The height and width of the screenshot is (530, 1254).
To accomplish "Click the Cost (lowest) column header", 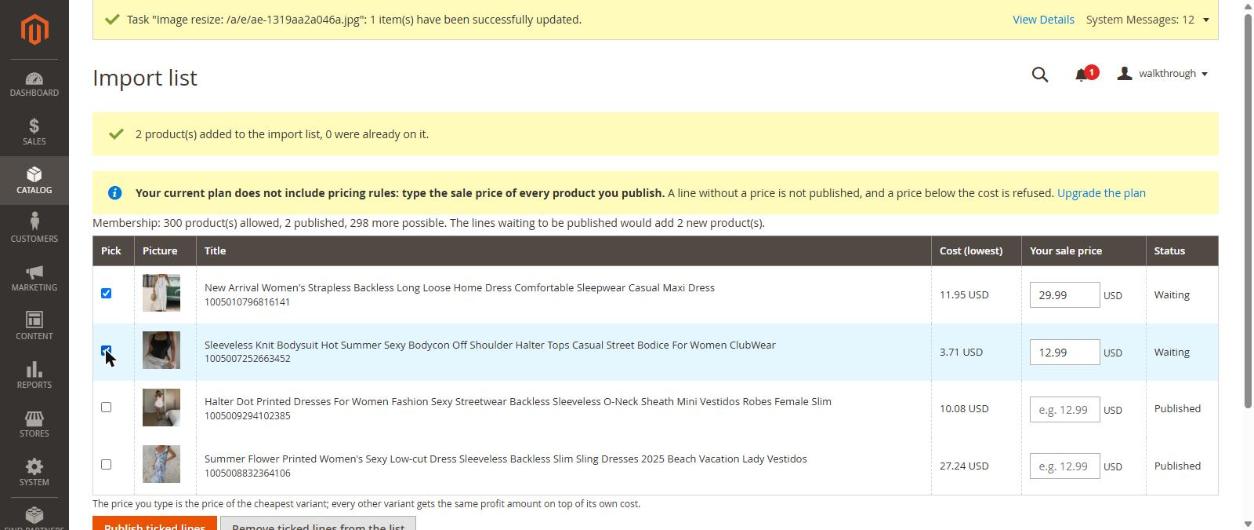I will point(976,251).
